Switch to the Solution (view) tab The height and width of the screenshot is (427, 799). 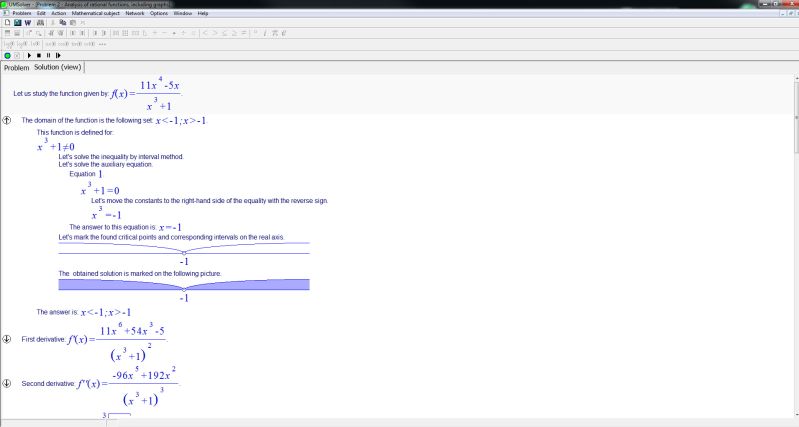(x=58, y=67)
